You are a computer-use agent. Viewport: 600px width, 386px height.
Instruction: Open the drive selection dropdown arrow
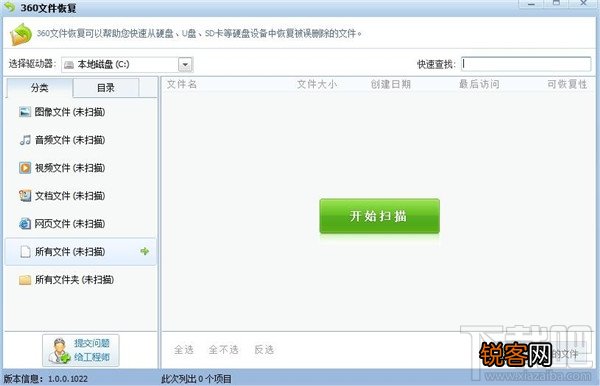click(x=185, y=64)
